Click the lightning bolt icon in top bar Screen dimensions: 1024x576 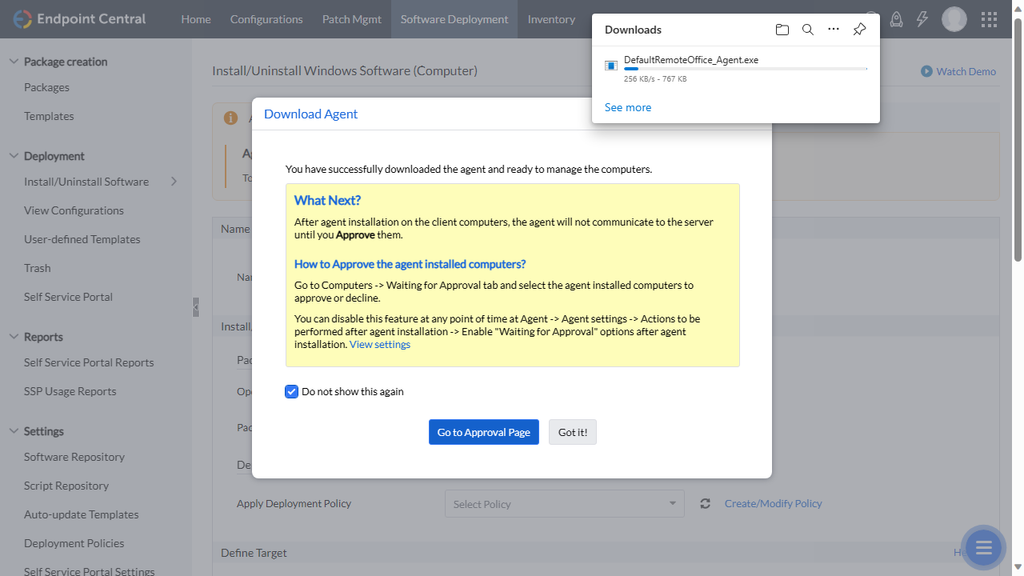tap(922, 19)
